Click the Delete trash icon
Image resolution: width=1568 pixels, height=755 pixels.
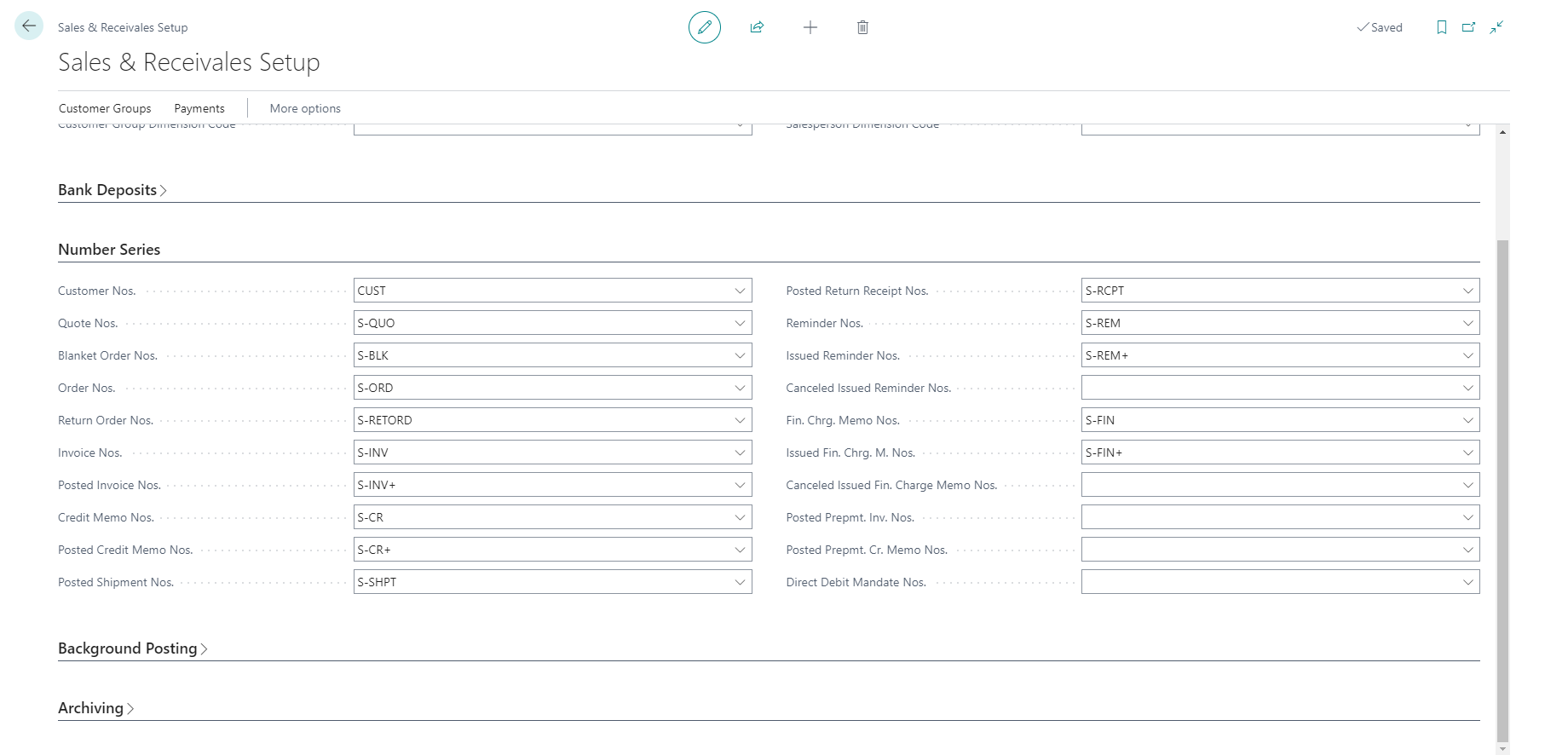tap(862, 27)
